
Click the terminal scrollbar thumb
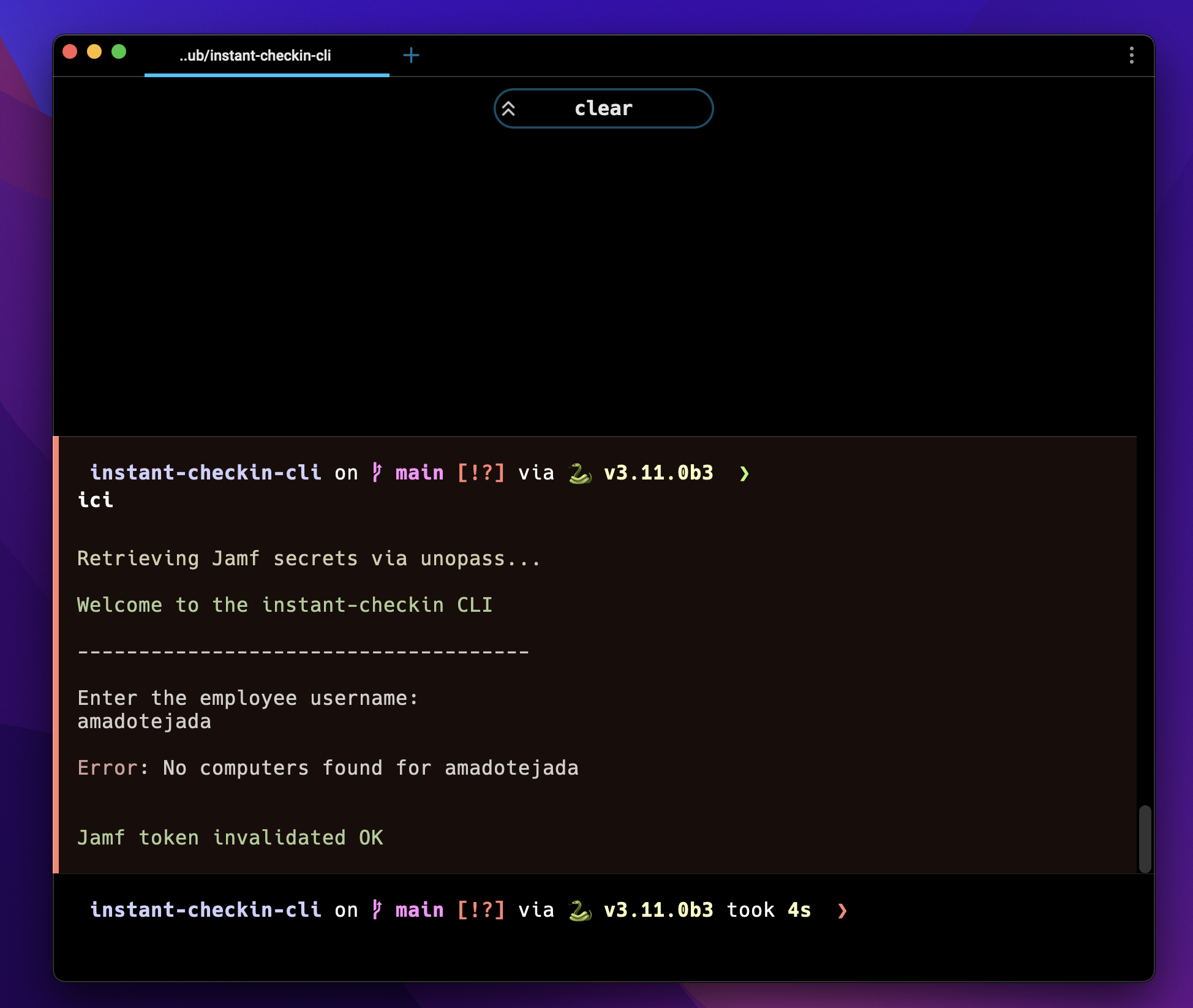(x=1144, y=838)
